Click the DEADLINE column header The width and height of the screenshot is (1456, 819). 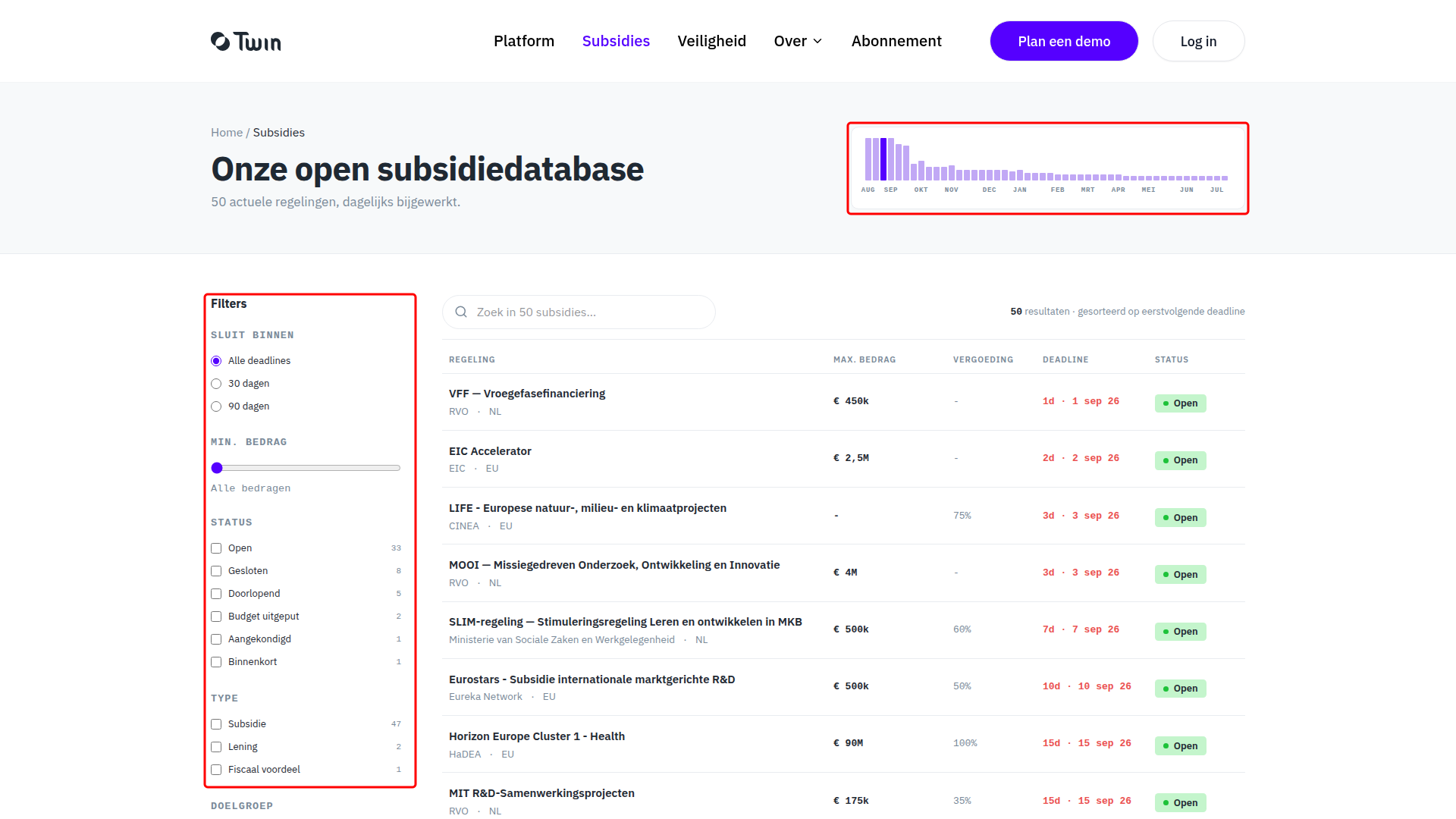(x=1065, y=359)
